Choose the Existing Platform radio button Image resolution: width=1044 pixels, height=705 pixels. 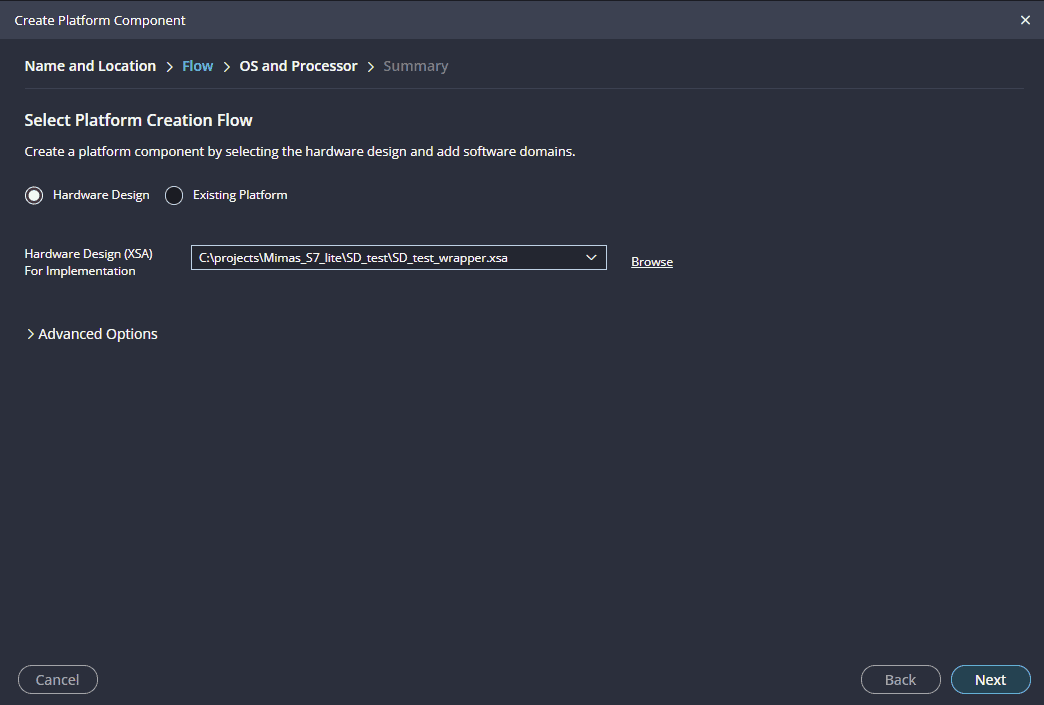point(174,195)
